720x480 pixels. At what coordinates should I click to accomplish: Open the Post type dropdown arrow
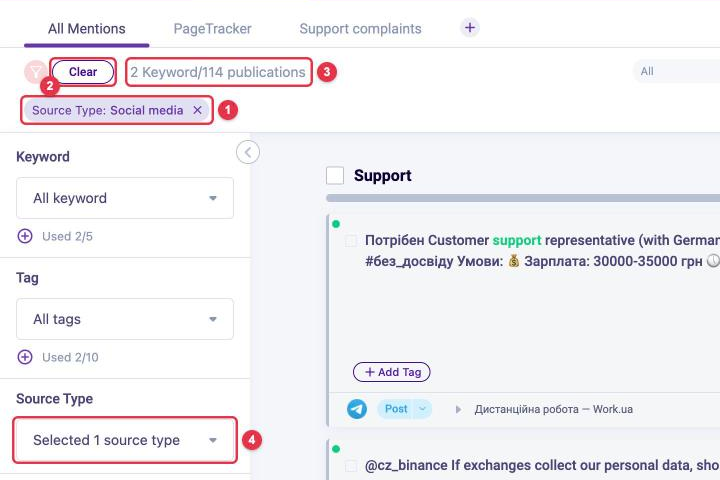422,409
